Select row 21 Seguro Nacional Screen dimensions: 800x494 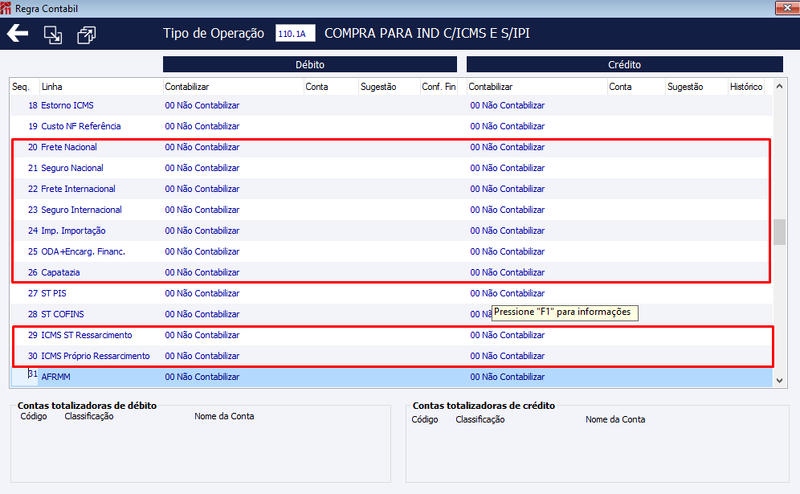click(391, 168)
